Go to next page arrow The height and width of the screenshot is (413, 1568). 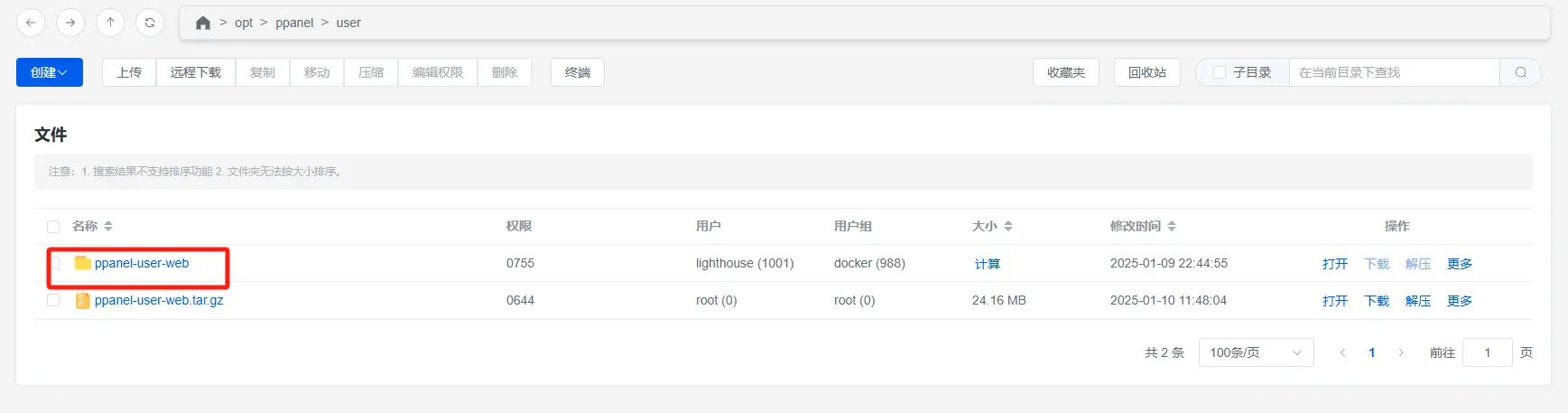point(1401,352)
